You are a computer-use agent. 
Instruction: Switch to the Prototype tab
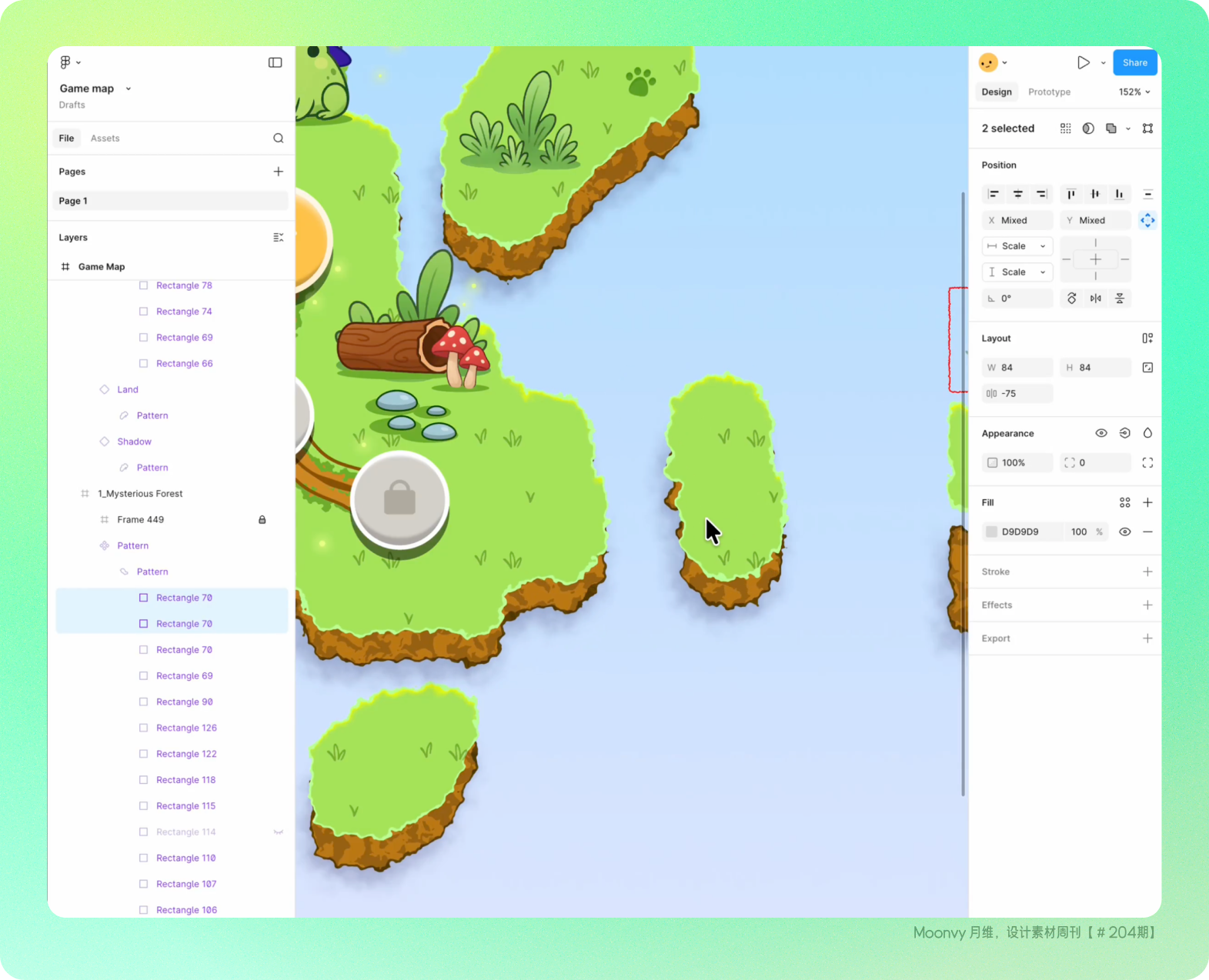point(1049,92)
